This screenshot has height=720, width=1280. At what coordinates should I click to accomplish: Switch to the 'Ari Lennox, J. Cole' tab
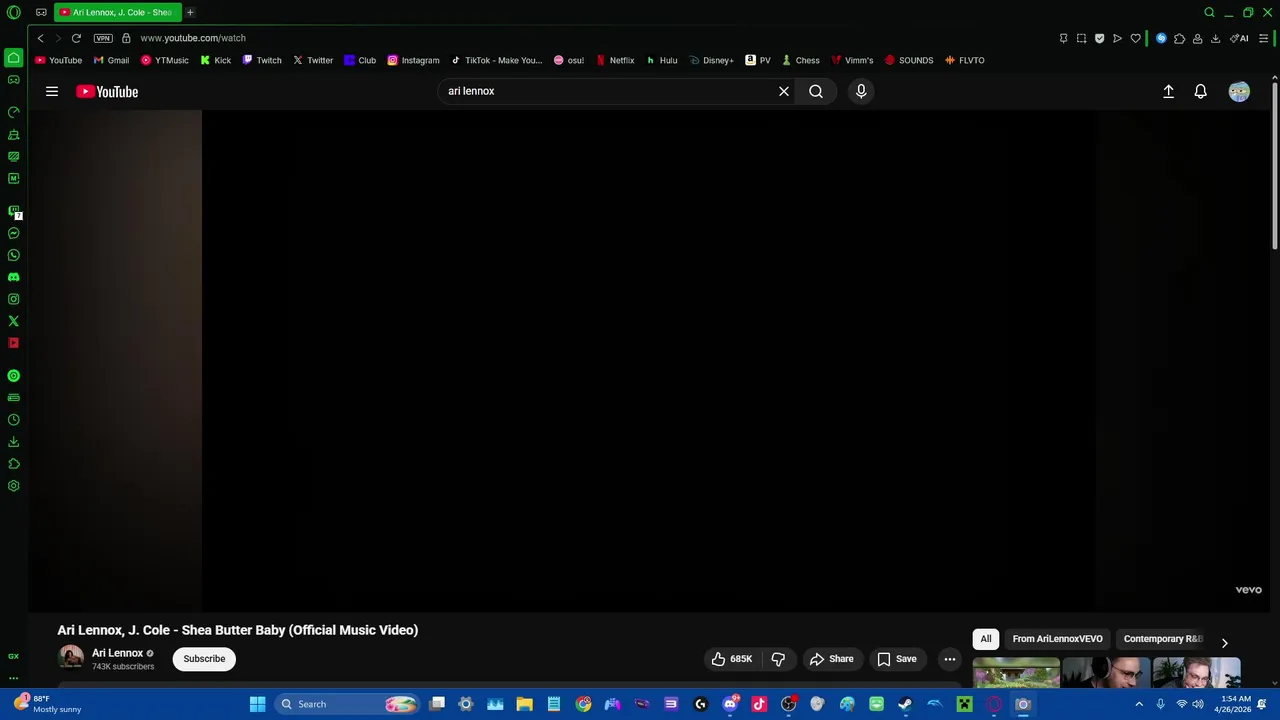pyautogui.click(x=118, y=12)
